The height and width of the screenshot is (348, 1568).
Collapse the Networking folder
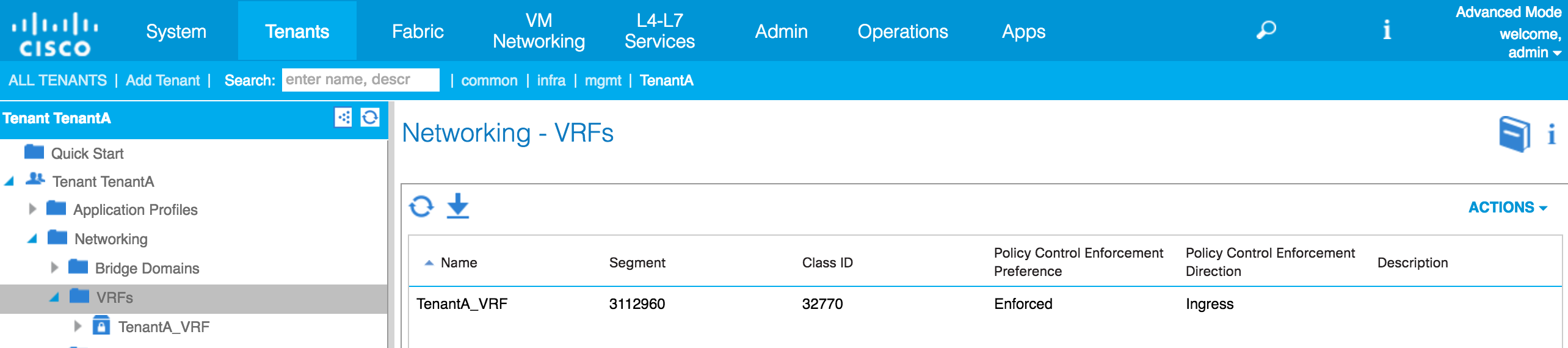click(x=33, y=239)
